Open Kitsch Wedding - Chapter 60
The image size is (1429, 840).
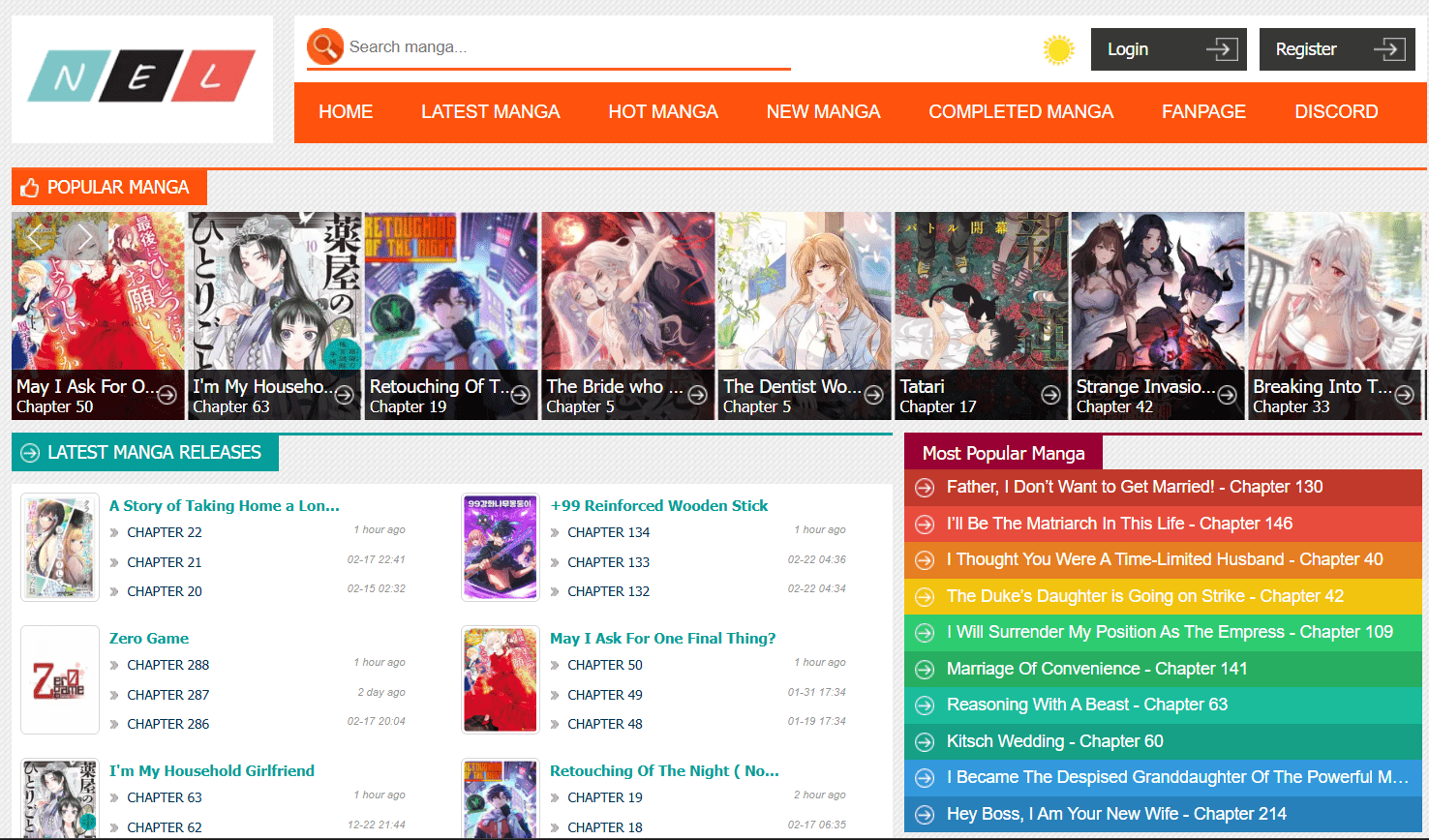(x=1055, y=741)
